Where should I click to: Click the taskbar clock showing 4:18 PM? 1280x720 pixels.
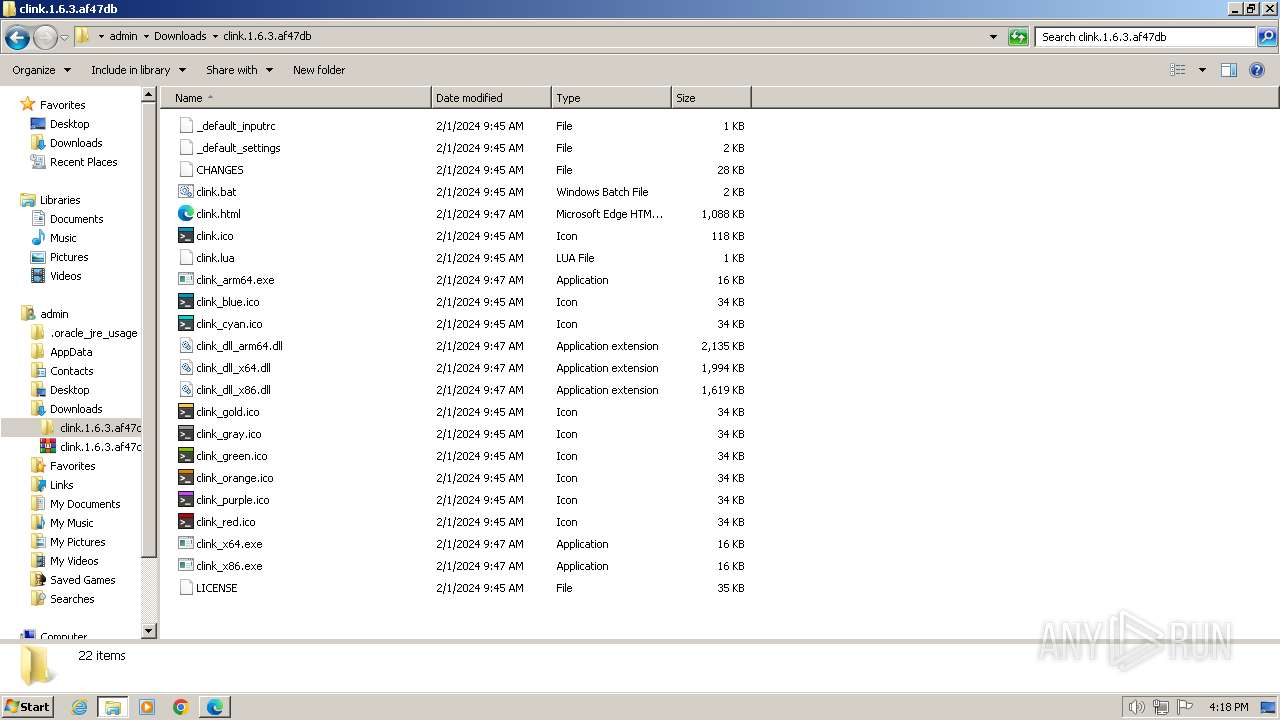(x=1228, y=707)
